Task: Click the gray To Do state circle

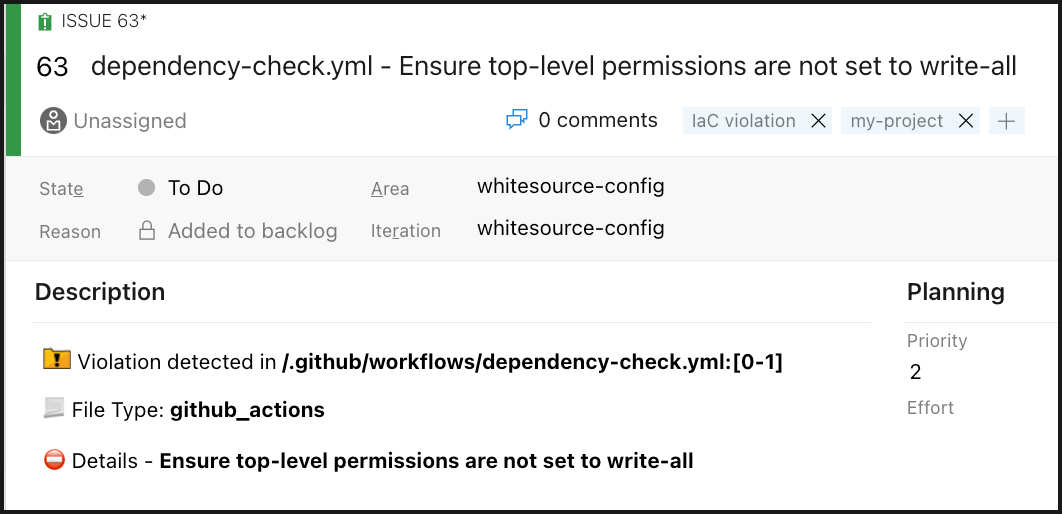Action: (147, 188)
